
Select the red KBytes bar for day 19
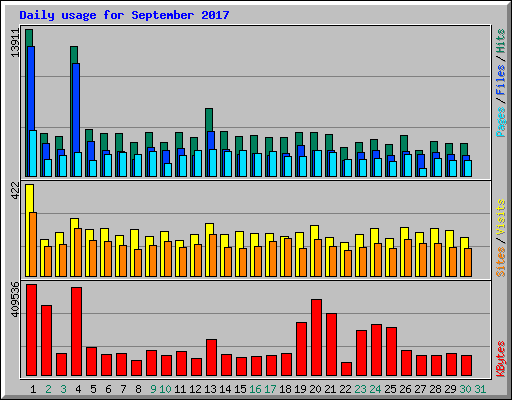[x=301, y=349]
